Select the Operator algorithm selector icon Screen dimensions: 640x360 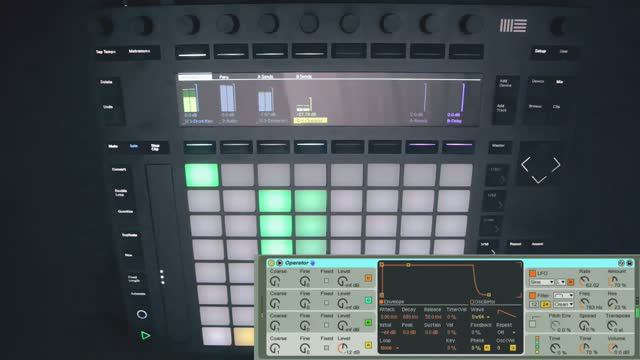coord(537,344)
